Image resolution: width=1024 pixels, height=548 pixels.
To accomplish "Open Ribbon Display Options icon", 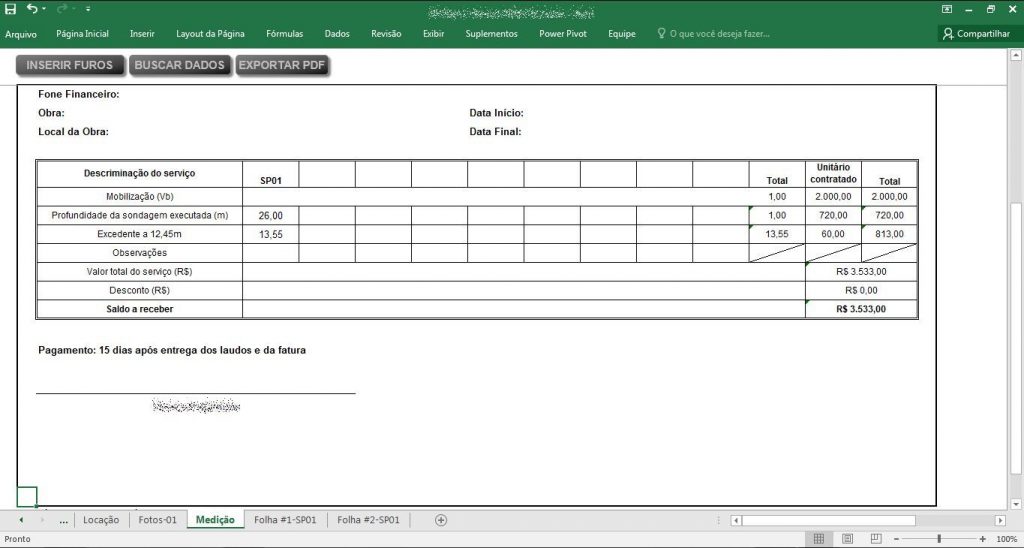I will tap(946, 9).
